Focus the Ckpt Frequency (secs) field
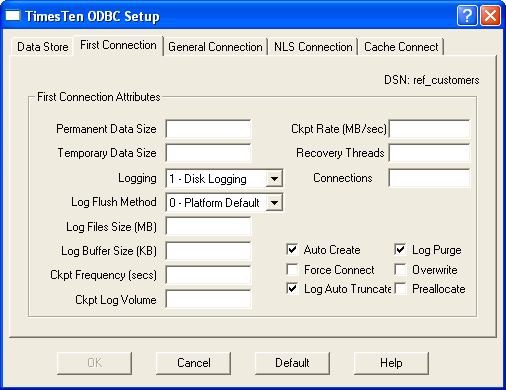 208,275
